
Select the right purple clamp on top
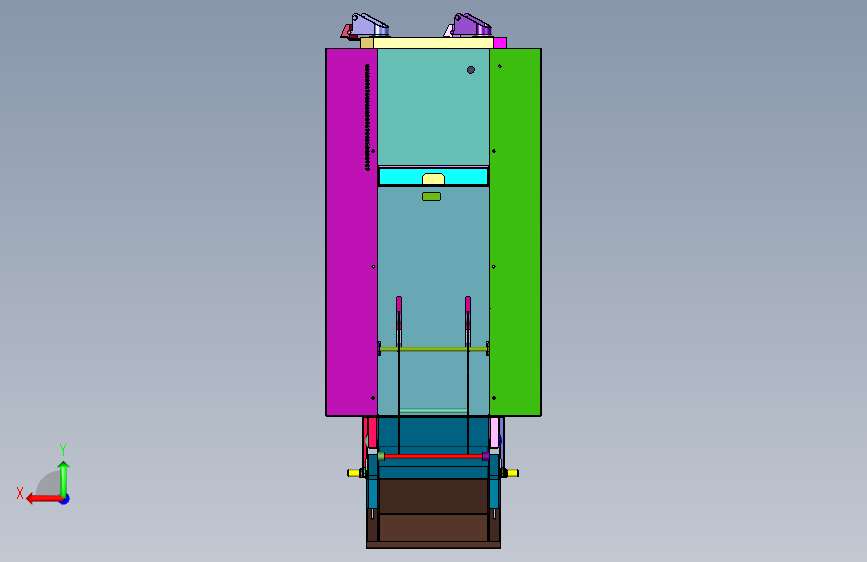click(x=472, y=25)
